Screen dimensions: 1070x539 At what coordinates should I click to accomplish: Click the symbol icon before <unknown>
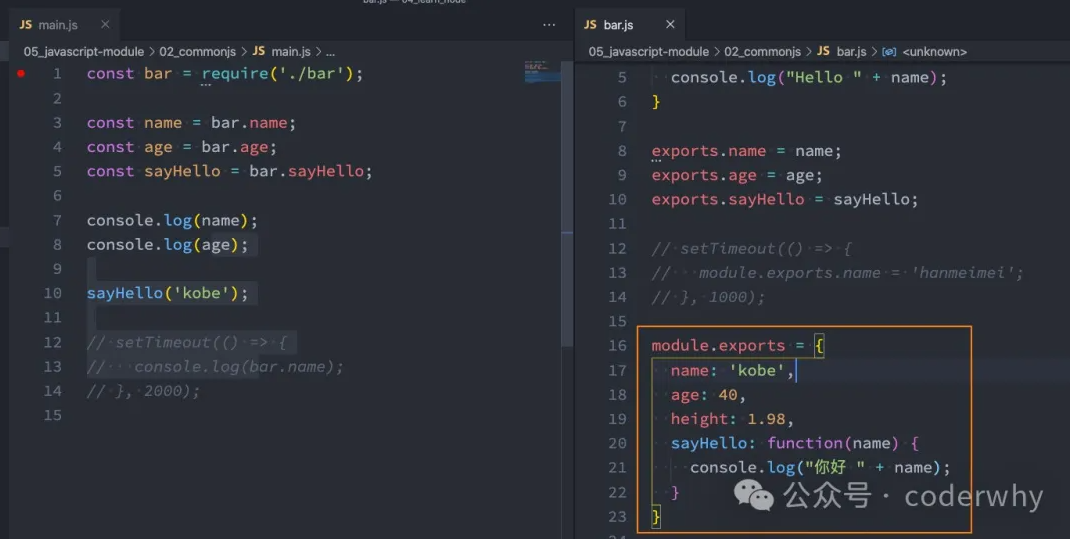coord(889,52)
